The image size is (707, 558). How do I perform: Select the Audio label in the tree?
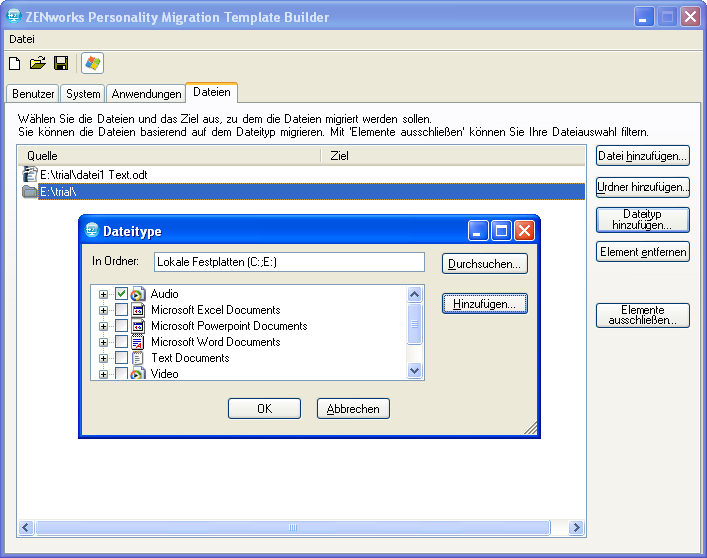(164, 294)
